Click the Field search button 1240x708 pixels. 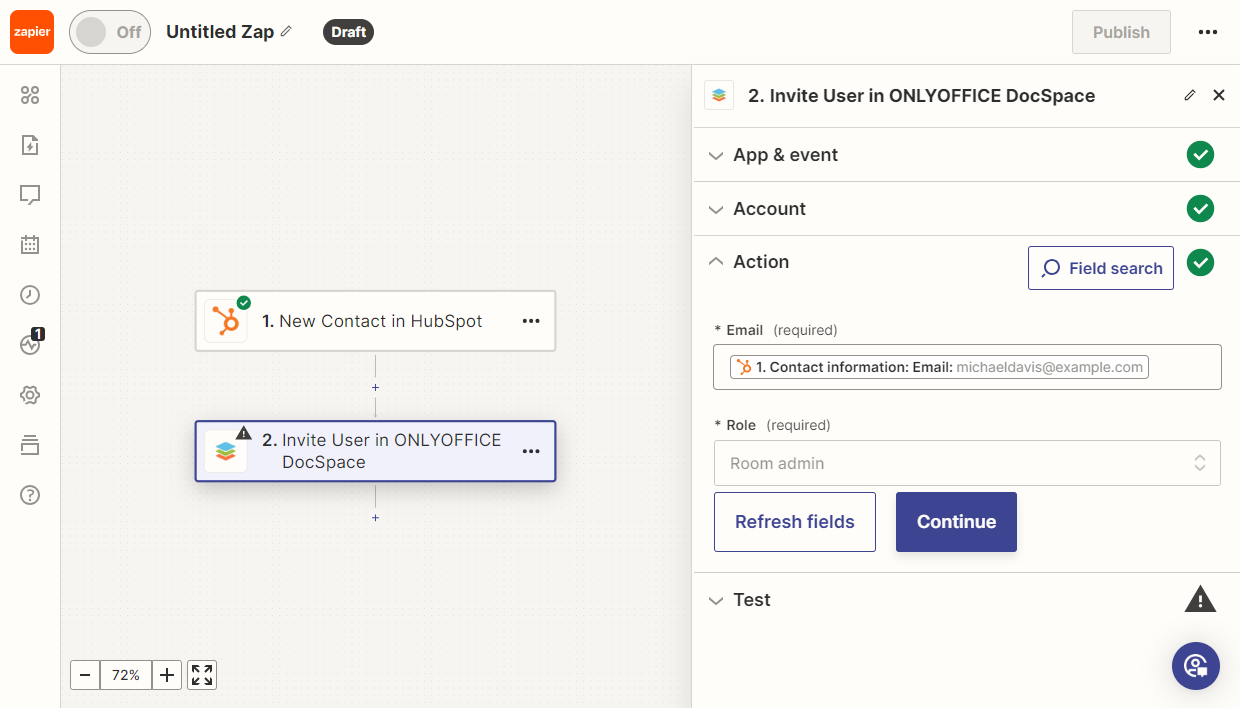(1100, 268)
